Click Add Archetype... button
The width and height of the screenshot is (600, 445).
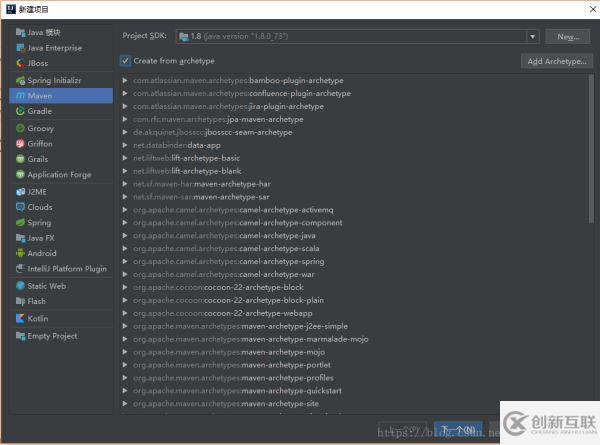pyautogui.click(x=557, y=61)
